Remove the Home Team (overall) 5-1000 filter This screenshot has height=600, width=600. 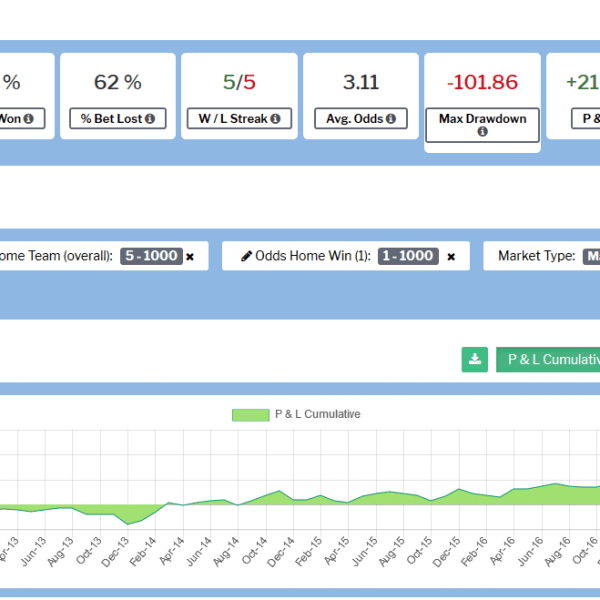coord(190,256)
